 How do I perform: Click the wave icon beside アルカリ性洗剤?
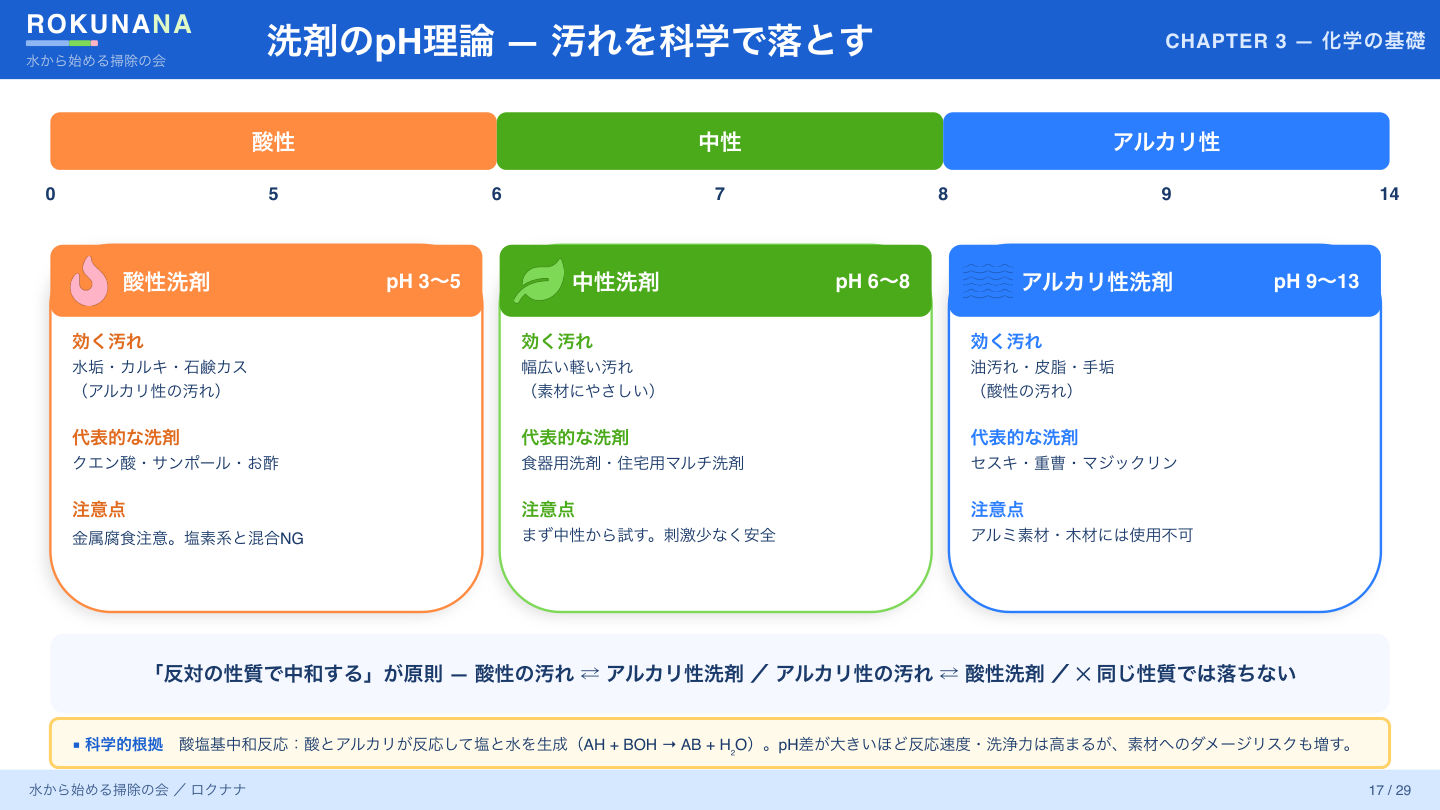tap(987, 281)
